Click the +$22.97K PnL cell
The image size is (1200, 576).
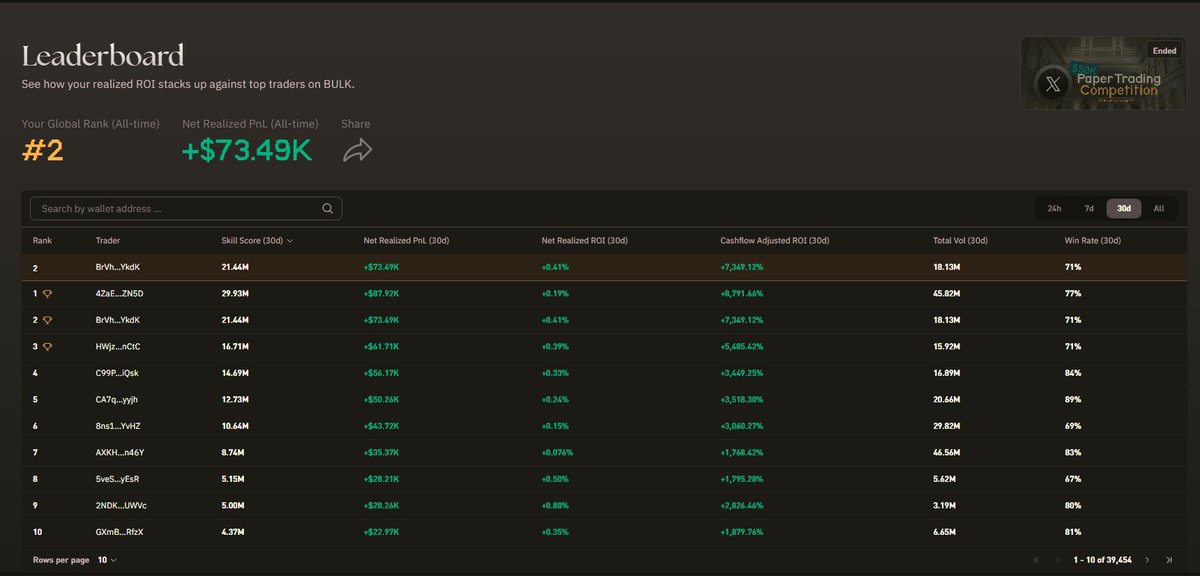383,532
